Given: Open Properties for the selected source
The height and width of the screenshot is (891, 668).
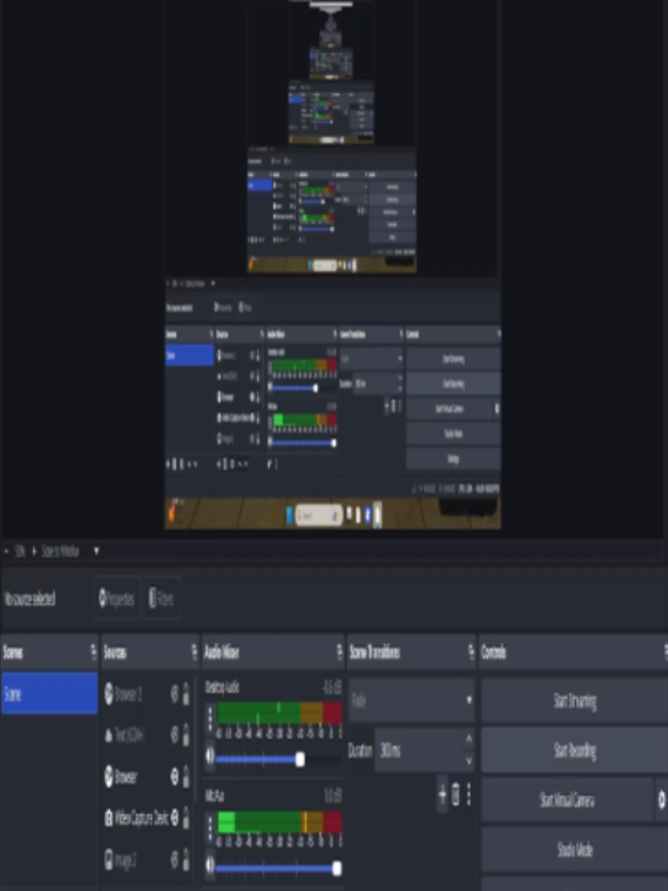Looking at the screenshot, I should pyautogui.click(x=116, y=598).
